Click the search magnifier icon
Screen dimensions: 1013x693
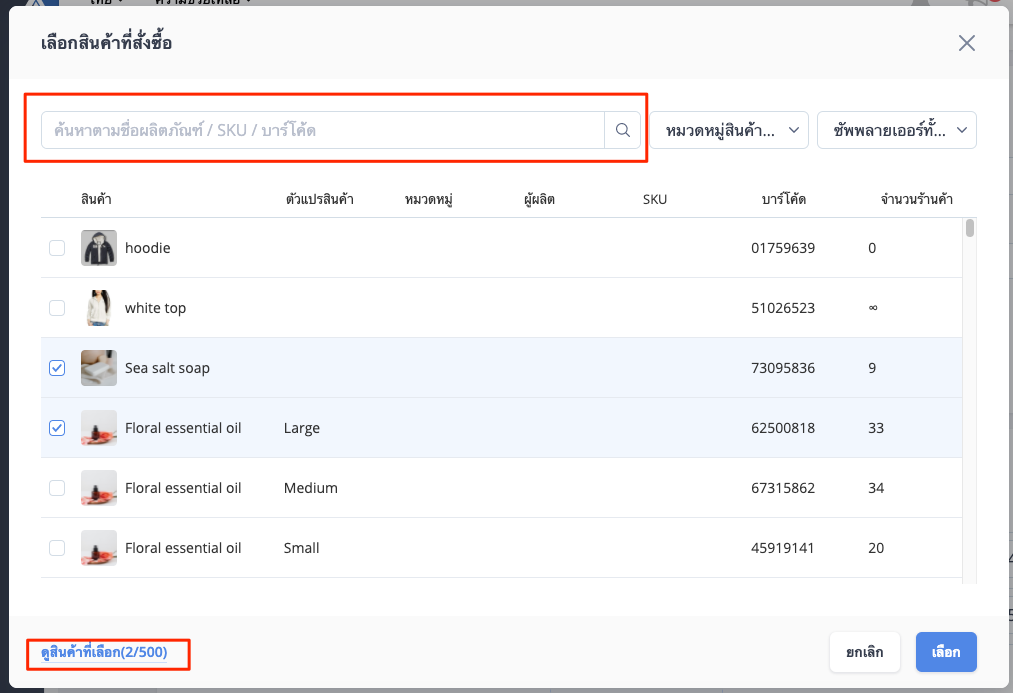tap(622, 130)
